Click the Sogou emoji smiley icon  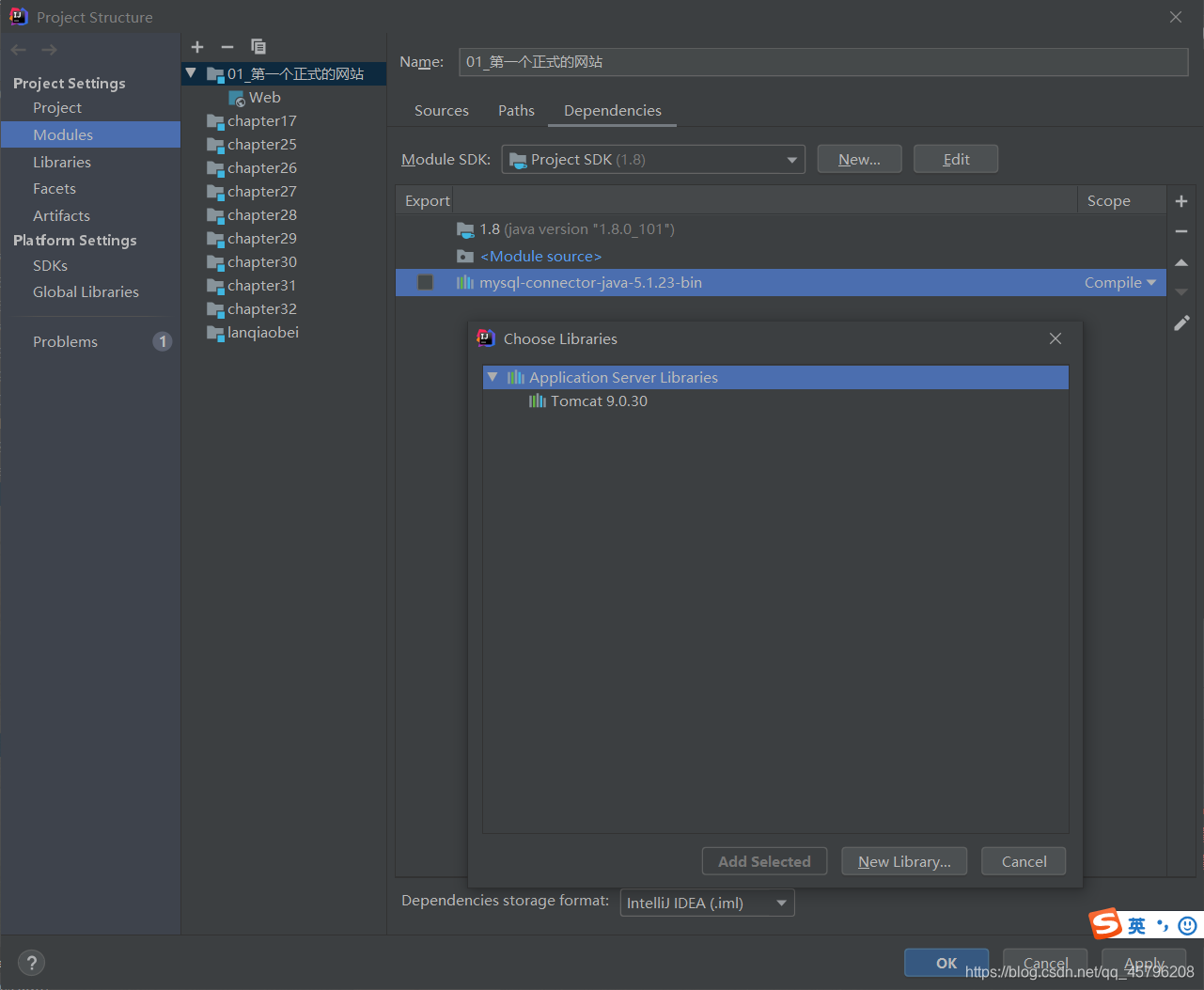(x=1187, y=926)
